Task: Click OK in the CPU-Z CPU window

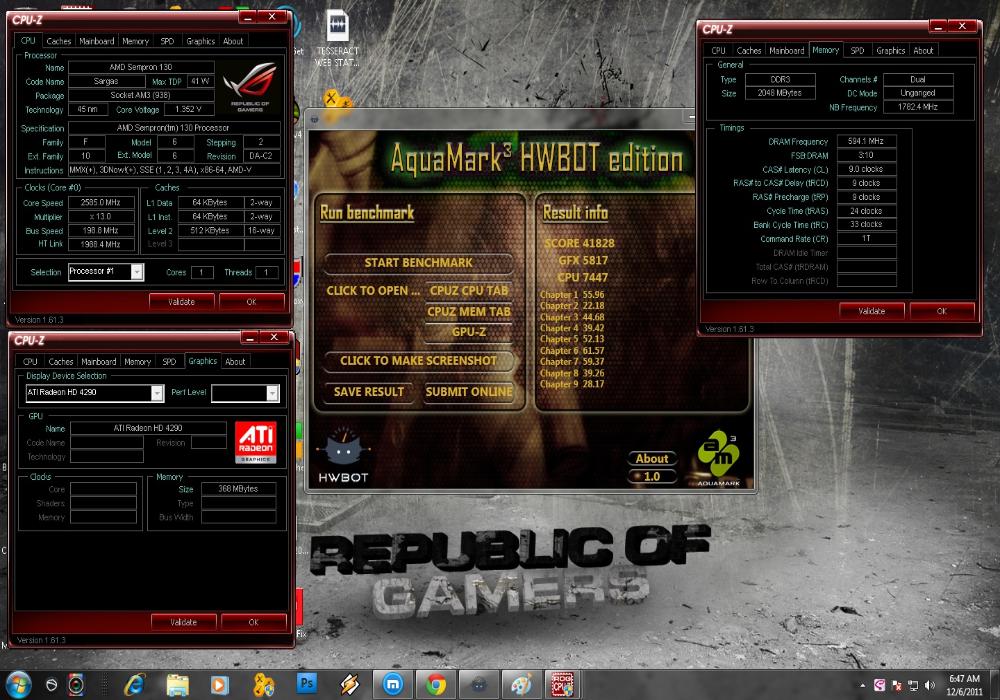Action: (251, 302)
